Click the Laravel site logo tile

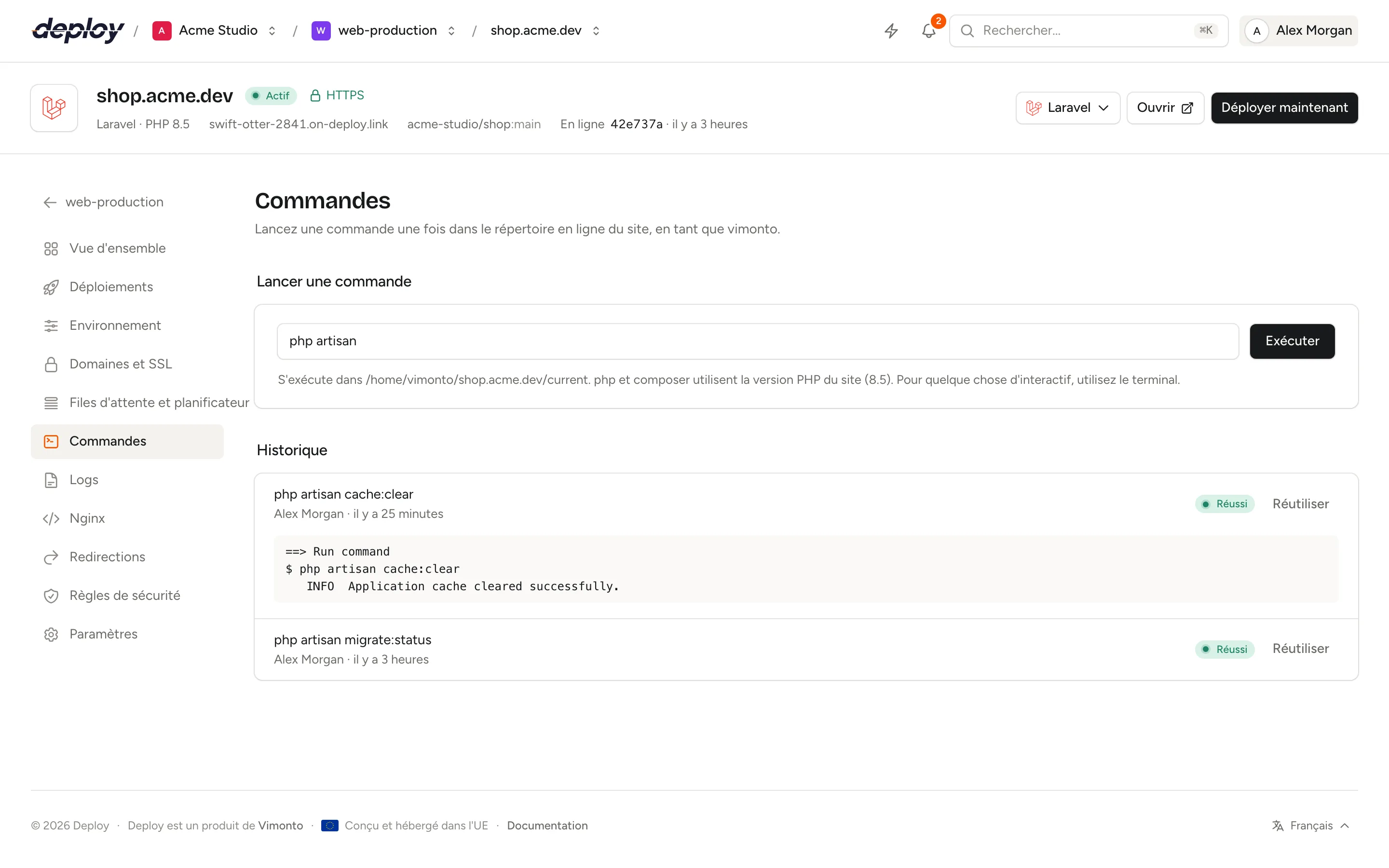pyautogui.click(x=54, y=108)
